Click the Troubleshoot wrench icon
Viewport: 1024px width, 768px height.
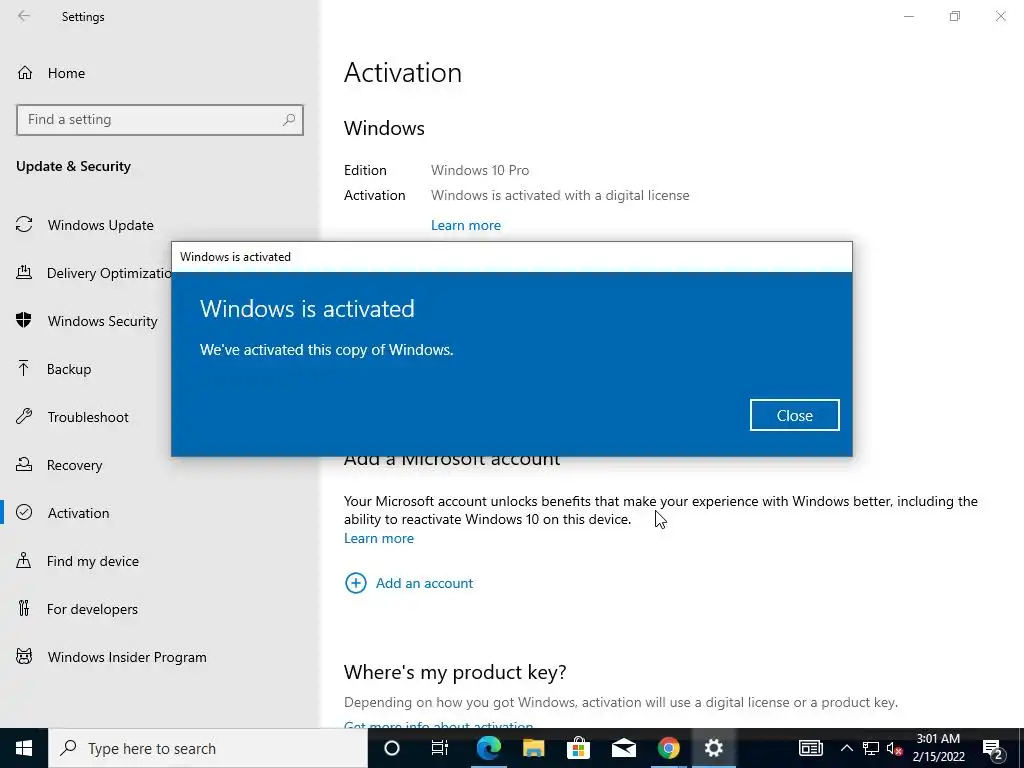[x=24, y=417]
